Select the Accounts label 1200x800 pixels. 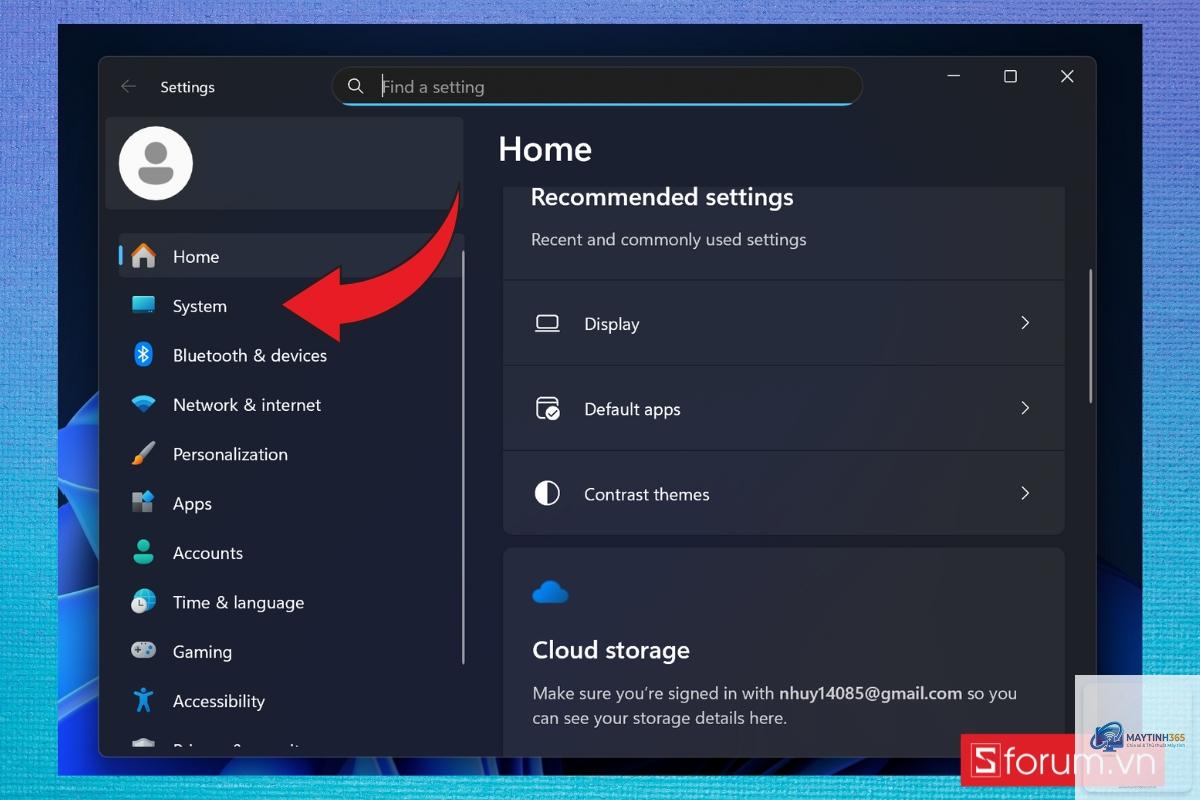pos(208,553)
